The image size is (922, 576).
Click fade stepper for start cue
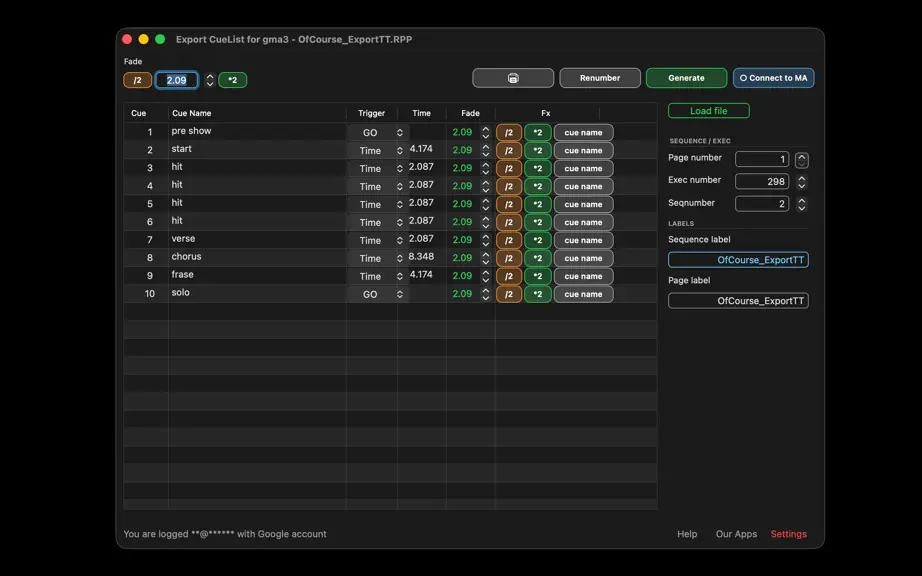[x=486, y=150]
